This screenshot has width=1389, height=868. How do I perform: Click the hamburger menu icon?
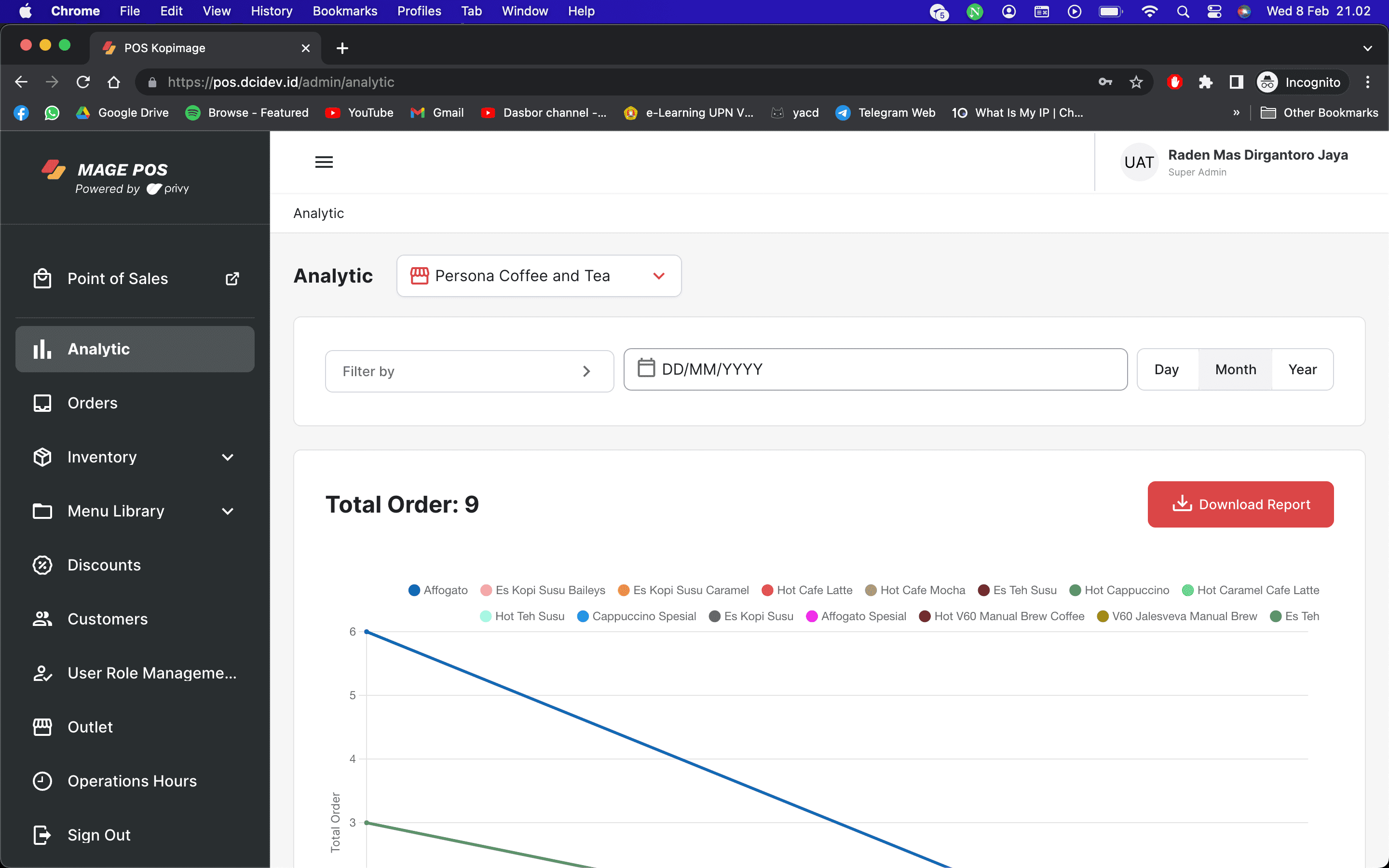324,163
